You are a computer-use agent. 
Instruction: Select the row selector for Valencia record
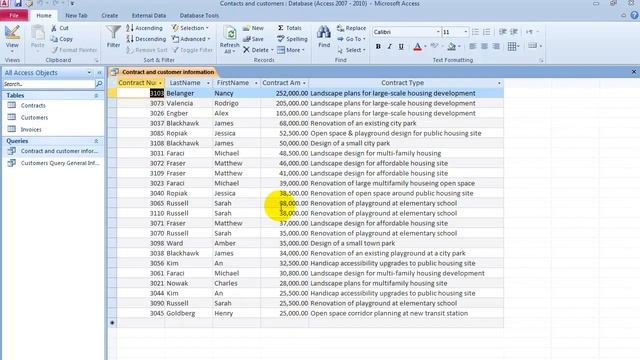(113, 103)
